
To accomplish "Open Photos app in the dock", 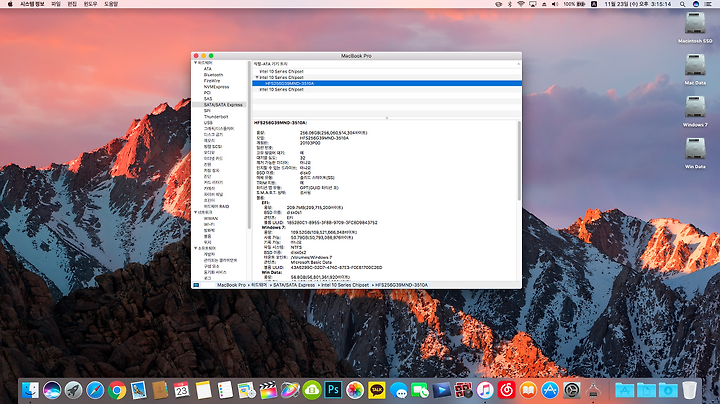I will 355,390.
